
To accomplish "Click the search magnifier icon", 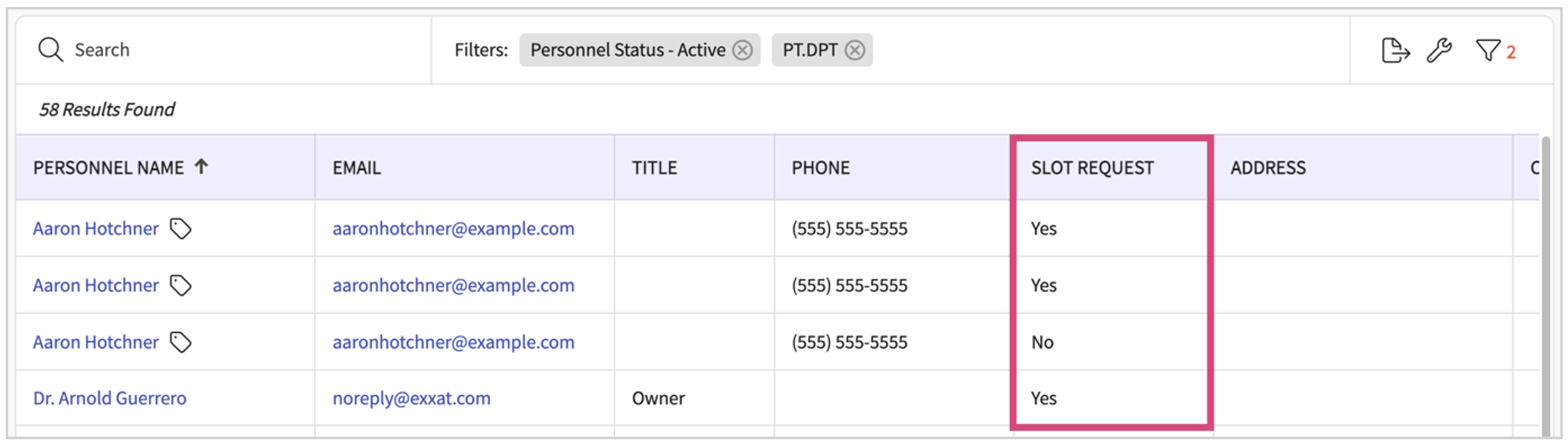I will (x=50, y=50).
